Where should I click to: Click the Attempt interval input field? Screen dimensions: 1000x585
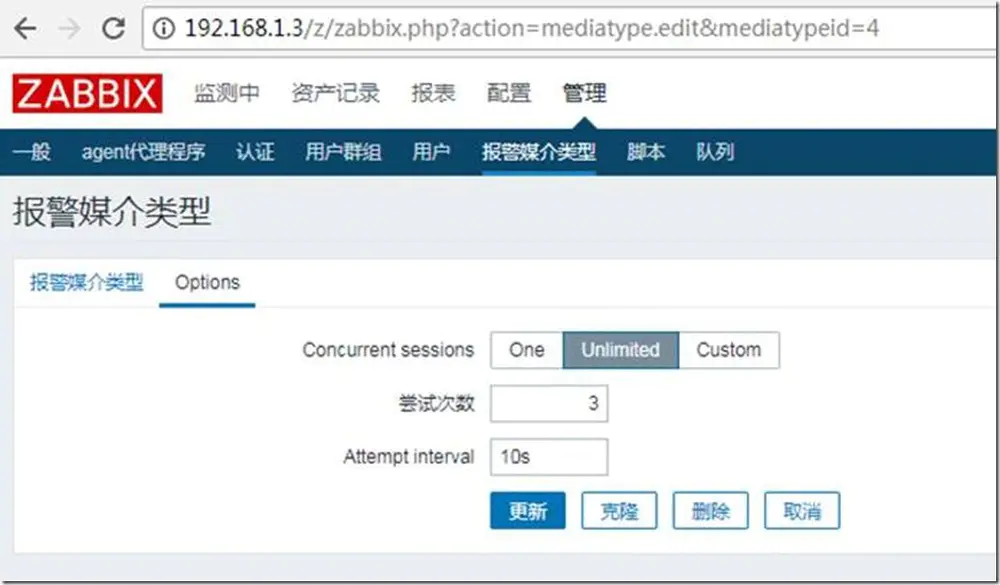coord(548,457)
